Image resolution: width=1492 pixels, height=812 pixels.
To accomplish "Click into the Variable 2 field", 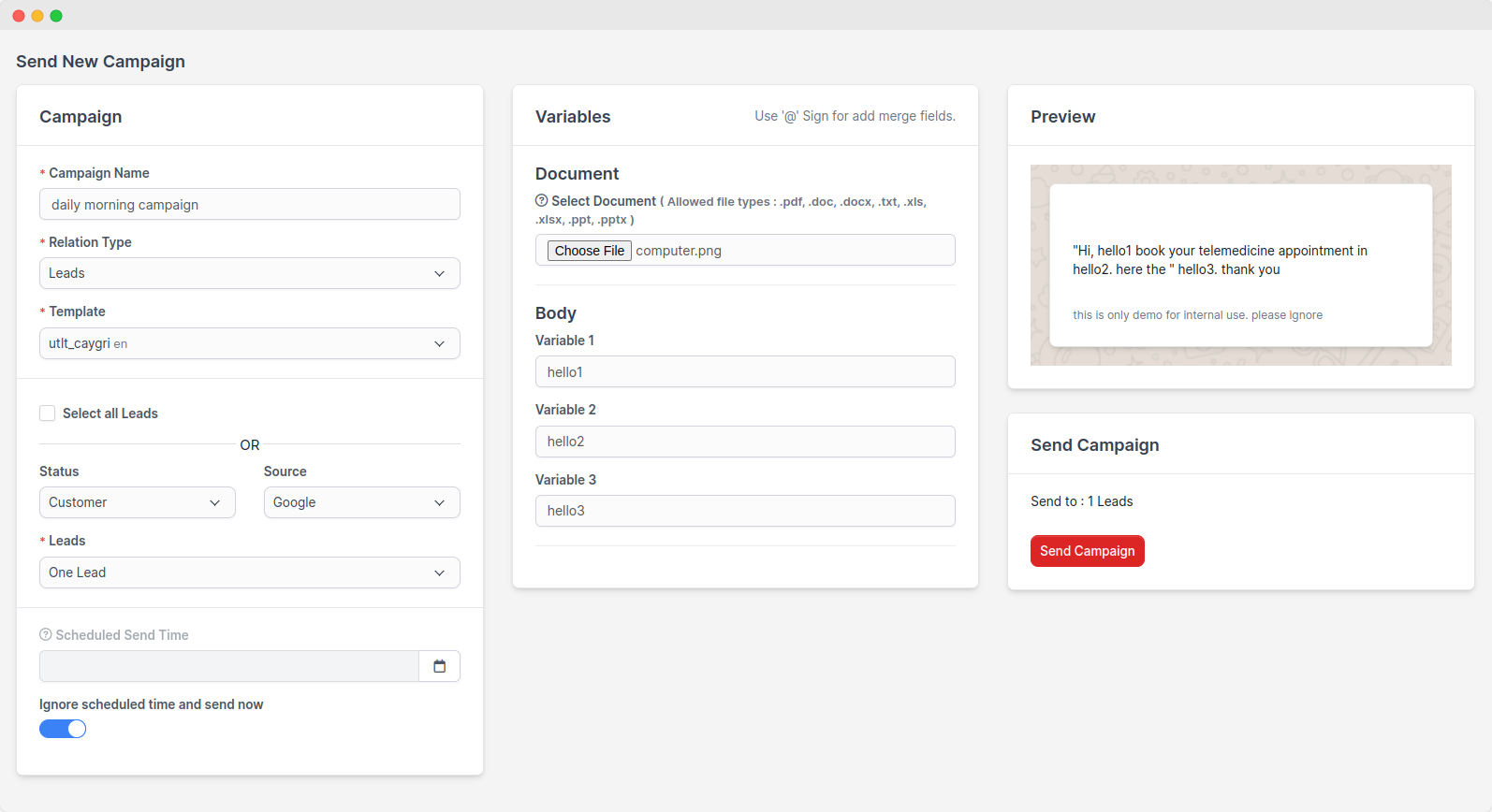I will pyautogui.click(x=745, y=442).
